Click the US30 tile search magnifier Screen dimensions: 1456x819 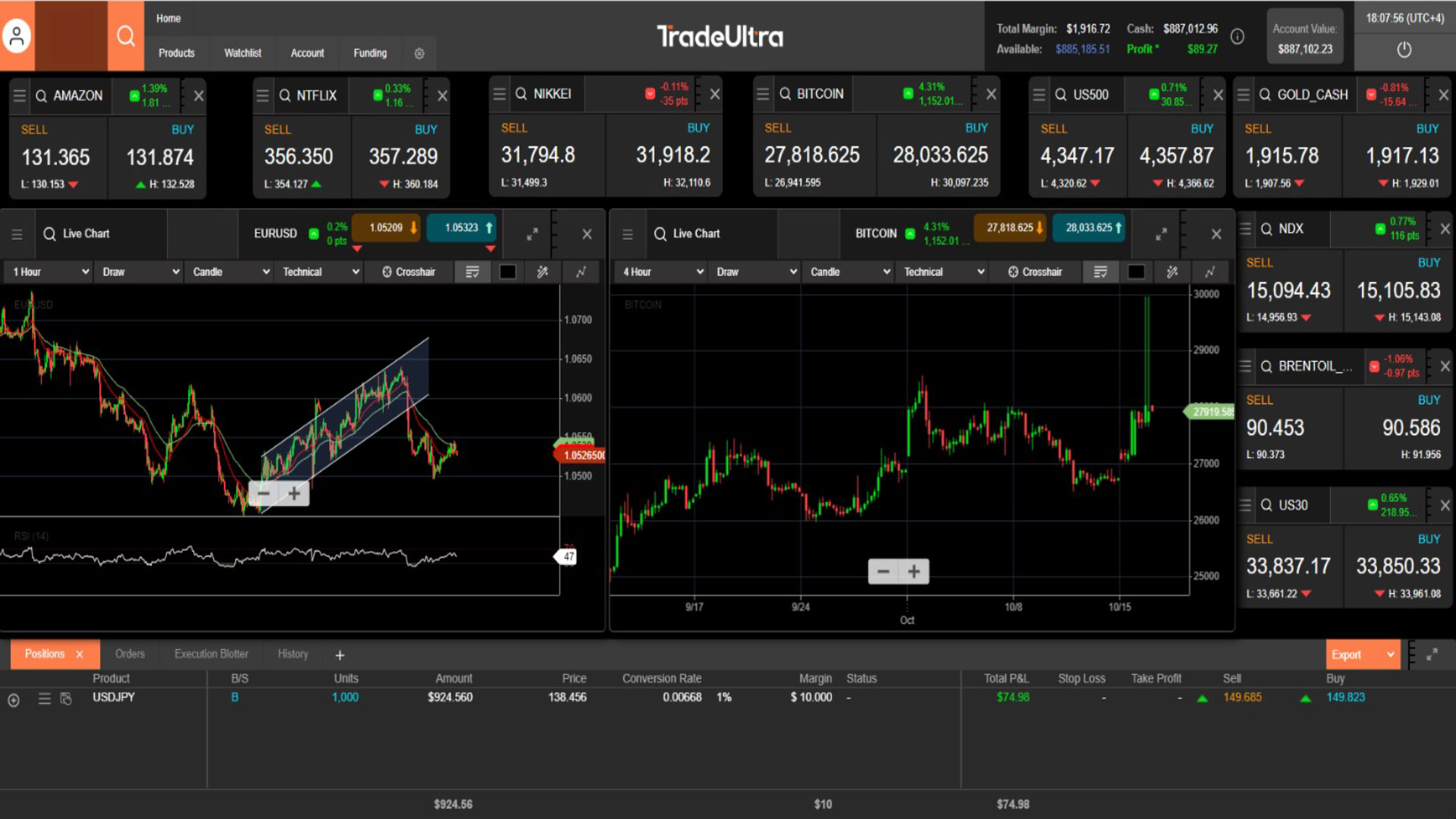coord(1266,505)
